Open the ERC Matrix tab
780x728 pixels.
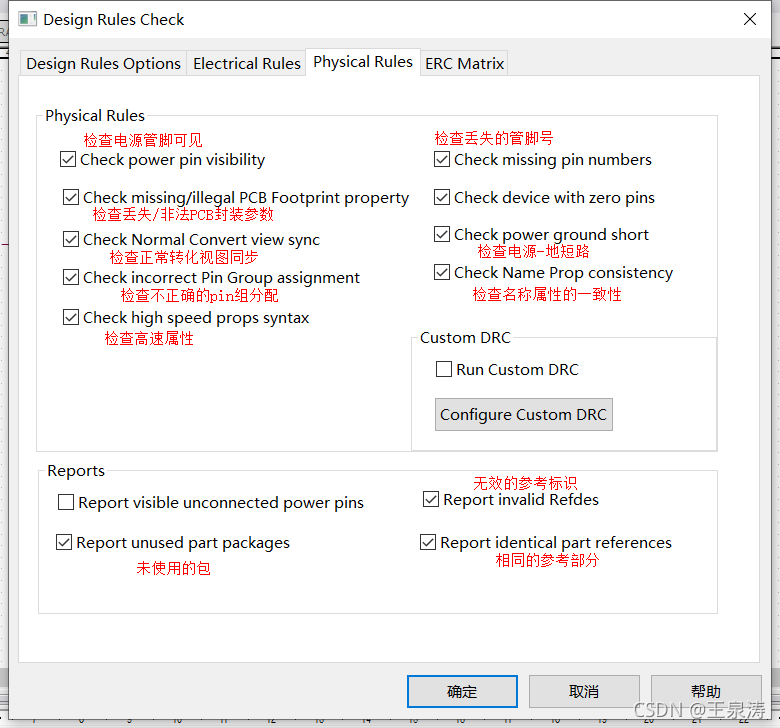click(464, 63)
